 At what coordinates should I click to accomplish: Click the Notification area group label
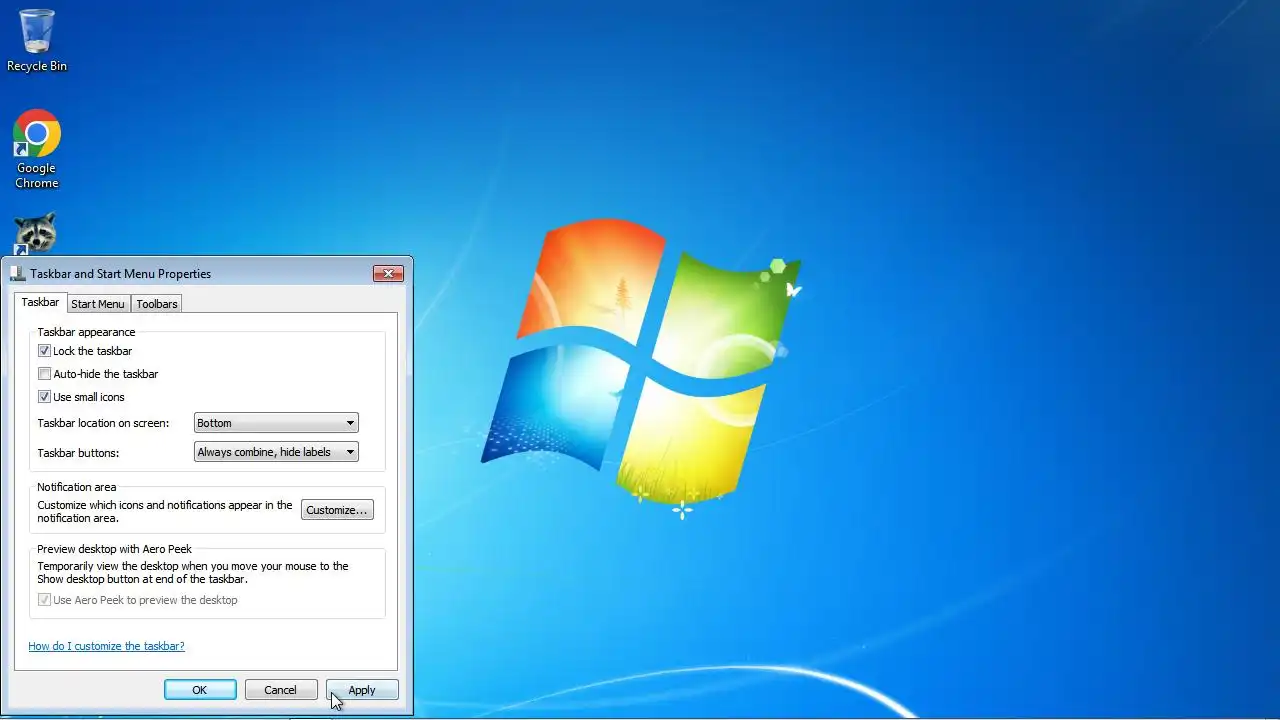[x=77, y=487]
